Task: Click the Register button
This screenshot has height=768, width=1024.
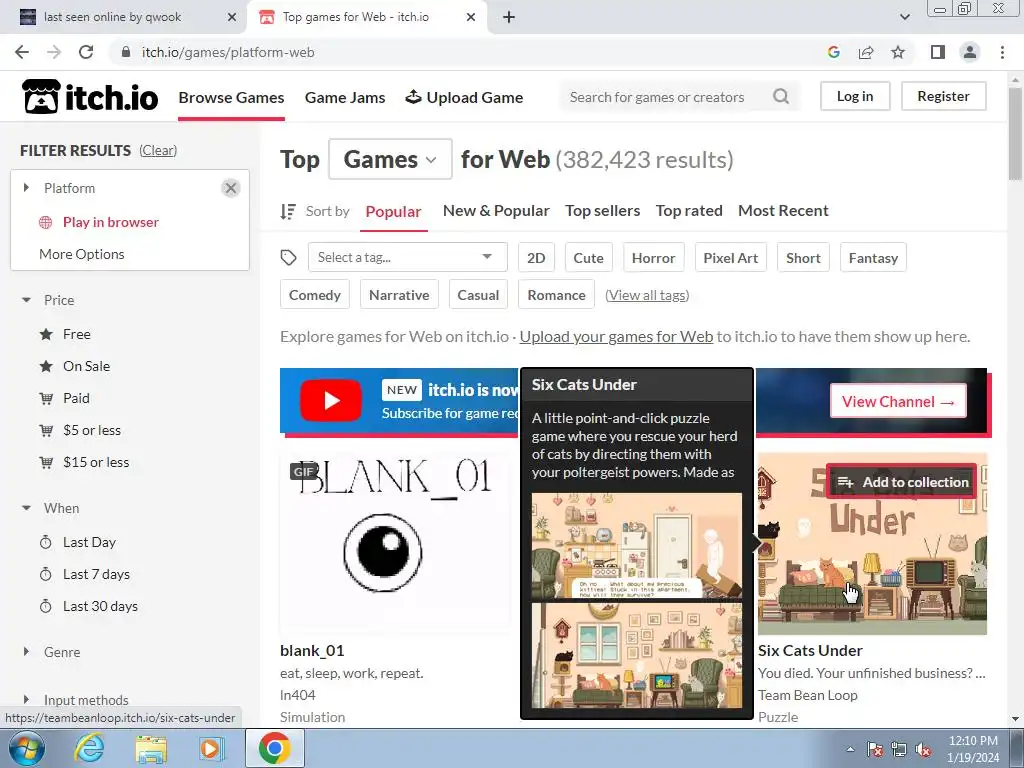Action: [x=944, y=96]
